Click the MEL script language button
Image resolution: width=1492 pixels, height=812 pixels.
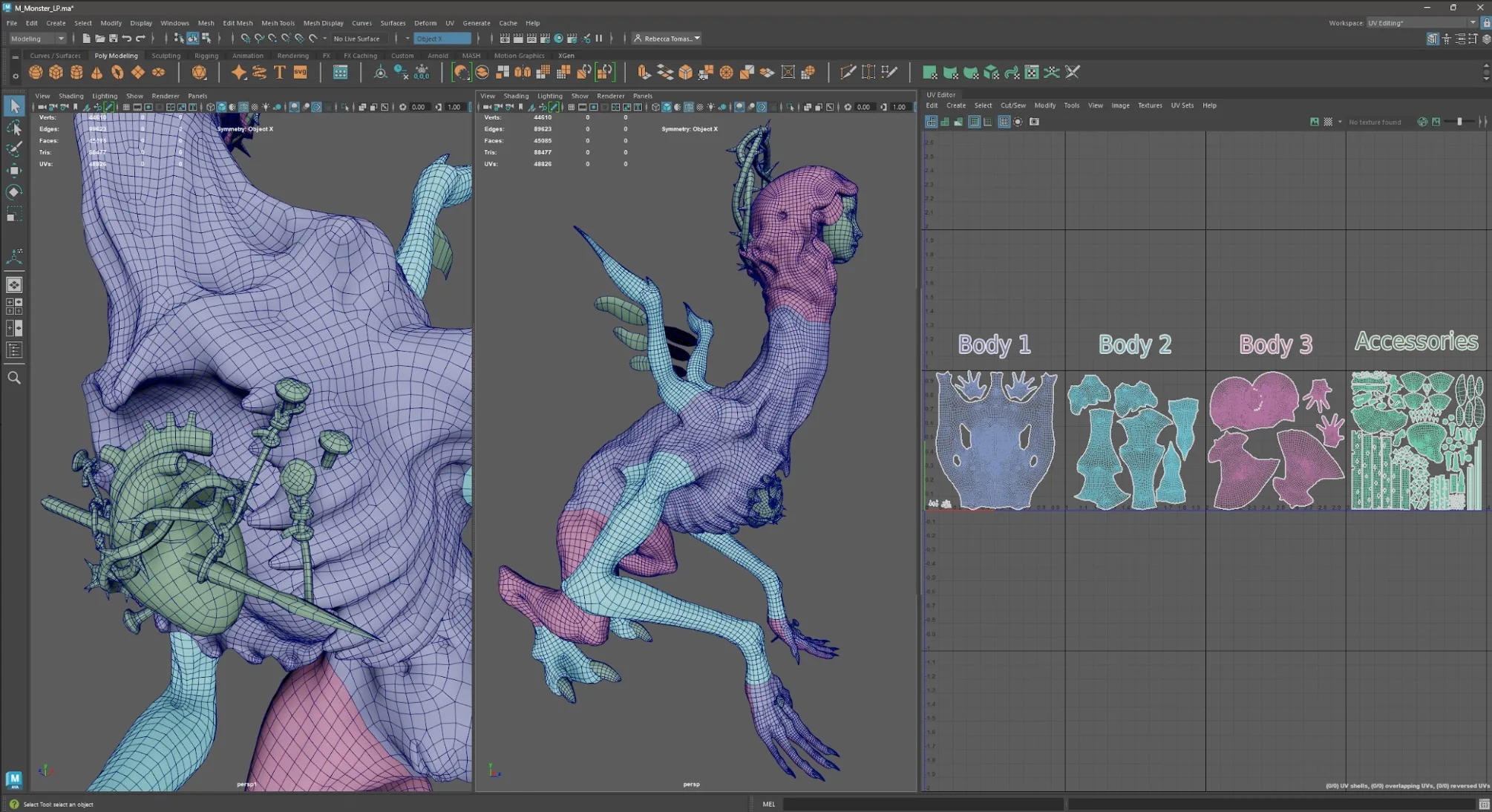(768, 804)
